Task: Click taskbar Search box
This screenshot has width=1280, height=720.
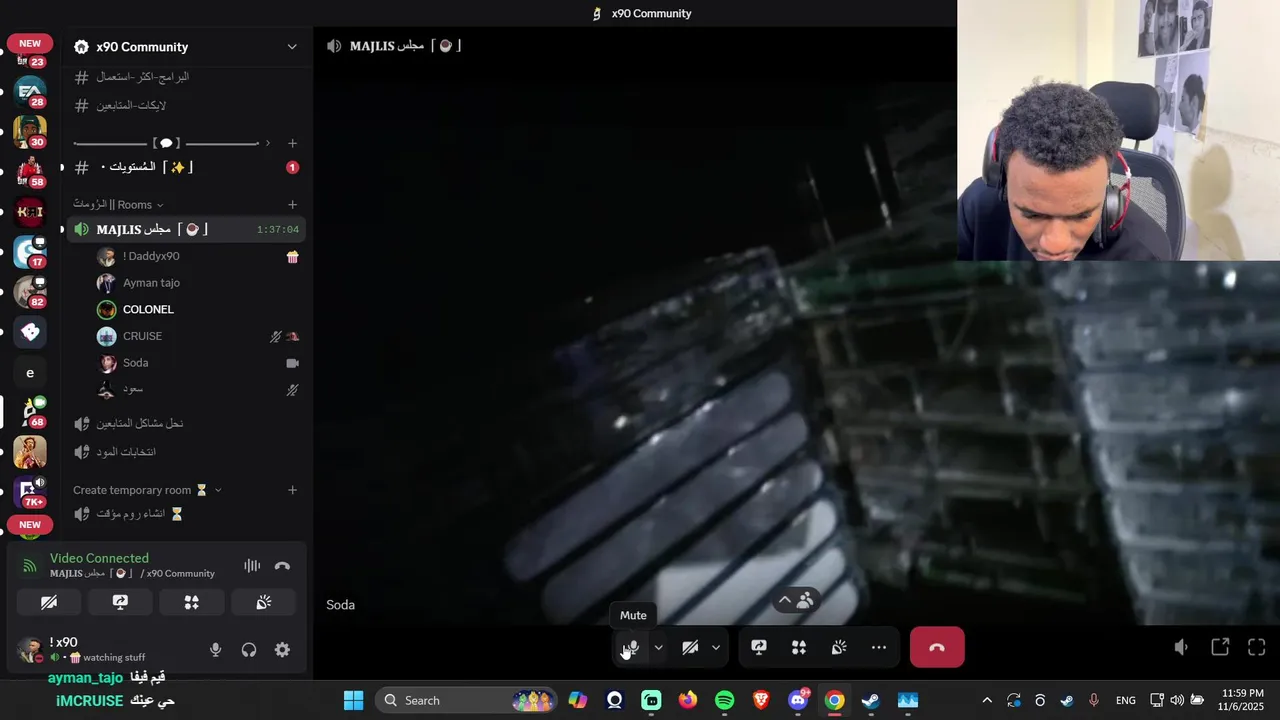Action: [466, 700]
